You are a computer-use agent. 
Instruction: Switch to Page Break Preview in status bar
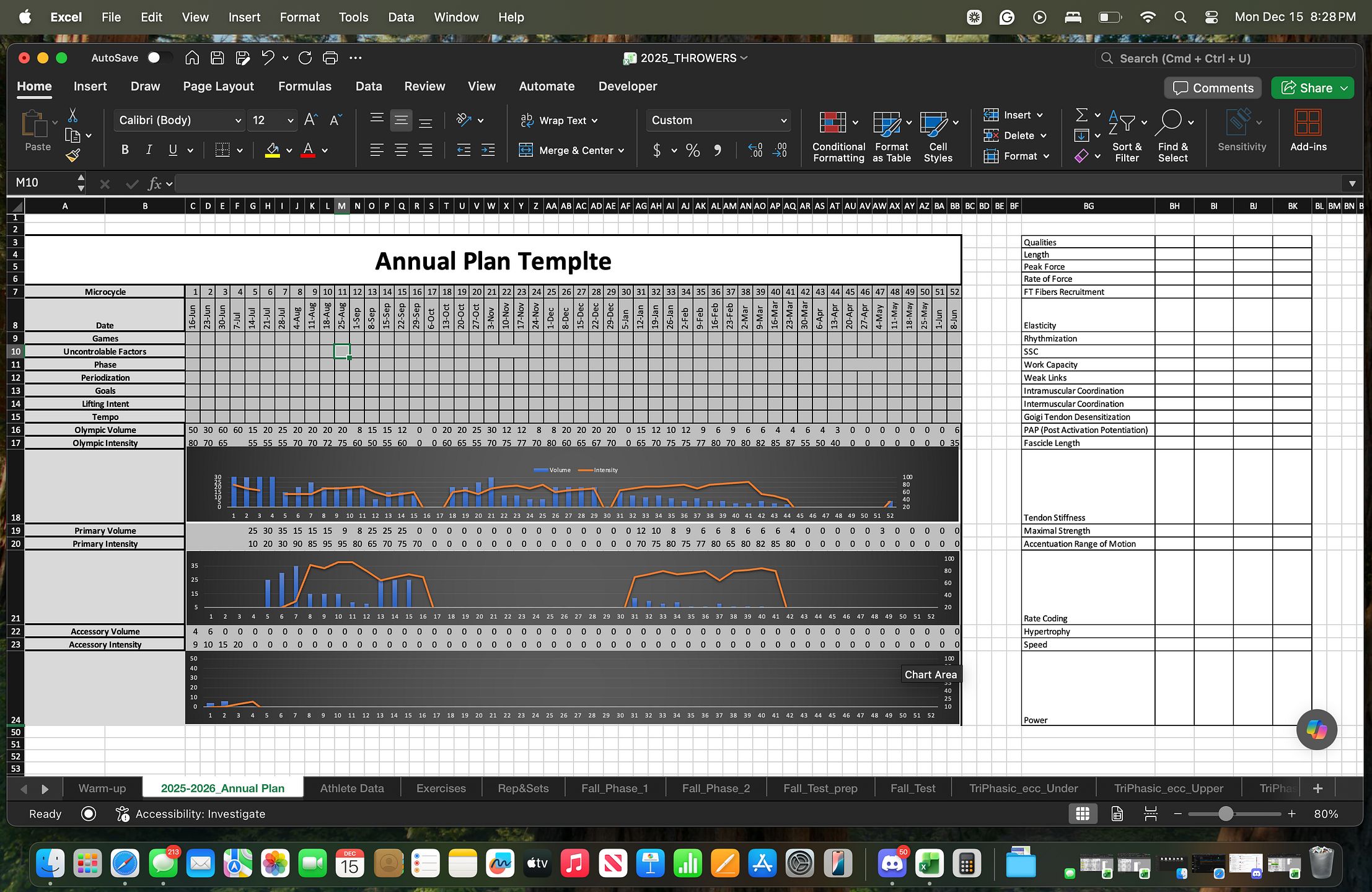click(1151, 814)
